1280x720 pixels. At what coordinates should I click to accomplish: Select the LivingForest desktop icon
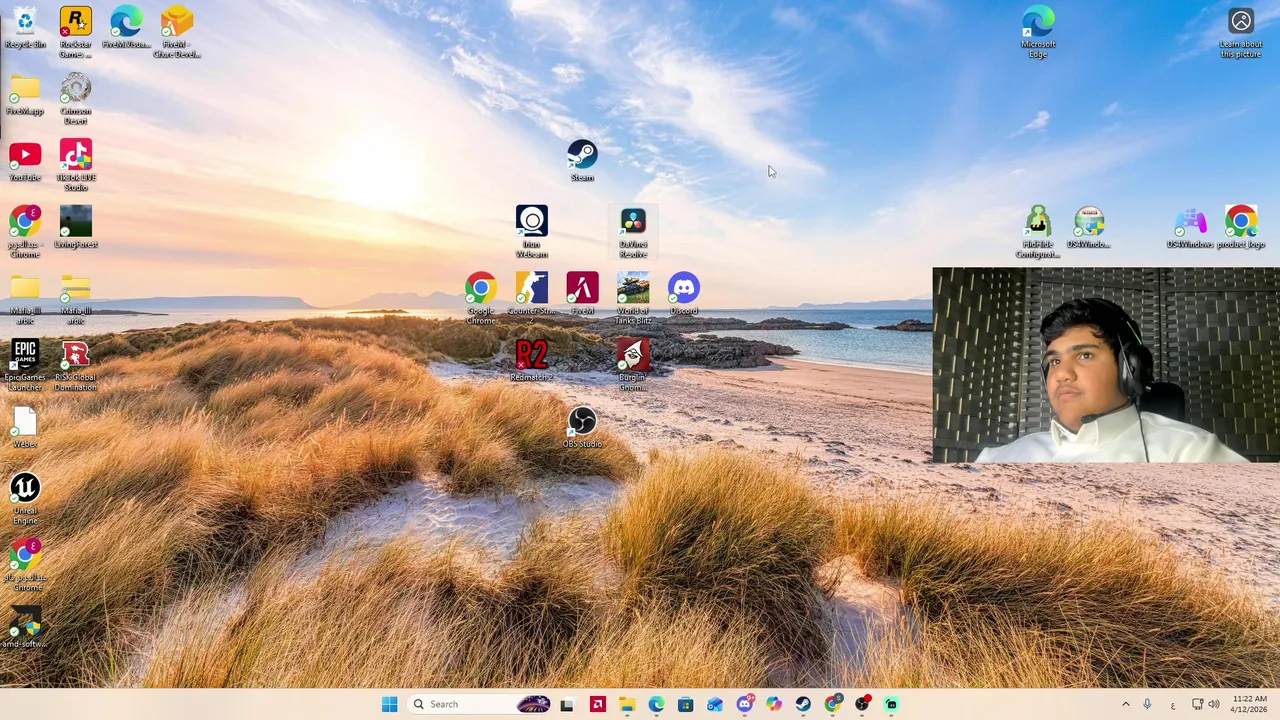click(75, 228)
